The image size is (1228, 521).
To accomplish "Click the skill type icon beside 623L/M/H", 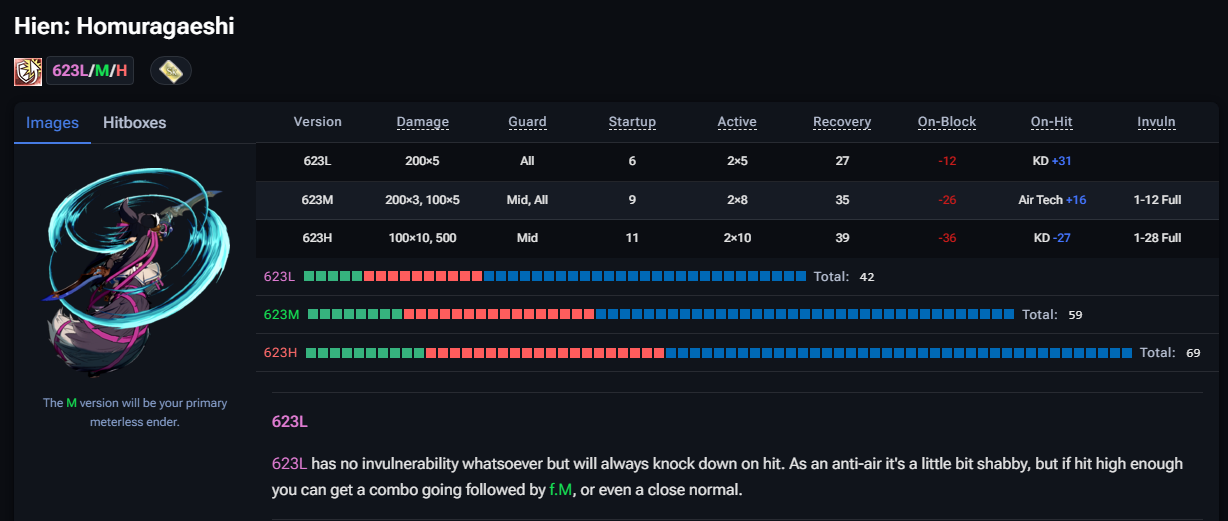I will click(x=28, y=71).
